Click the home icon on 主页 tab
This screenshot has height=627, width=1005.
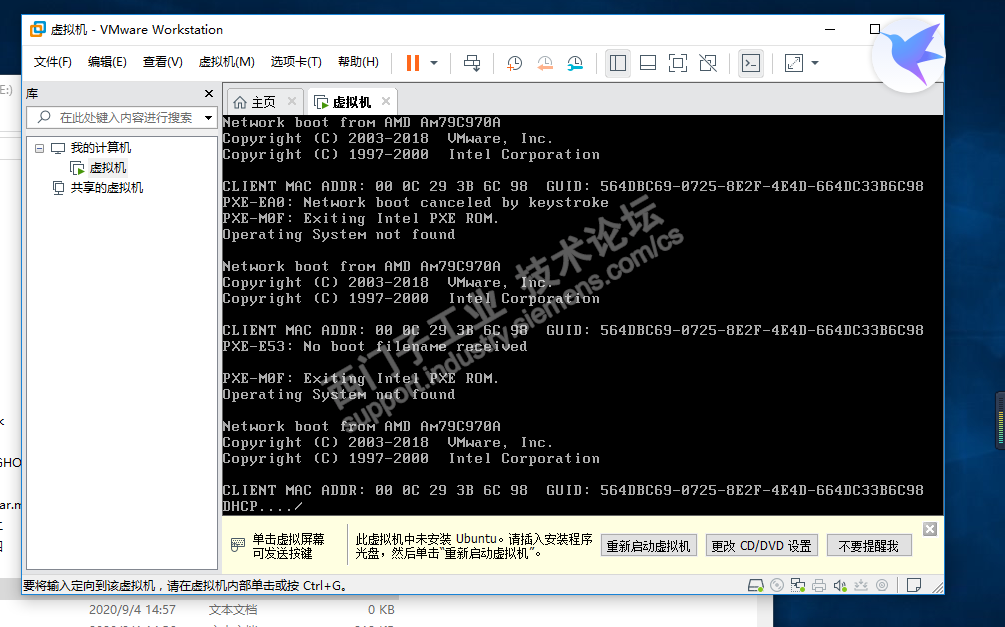tap(240, 102)
